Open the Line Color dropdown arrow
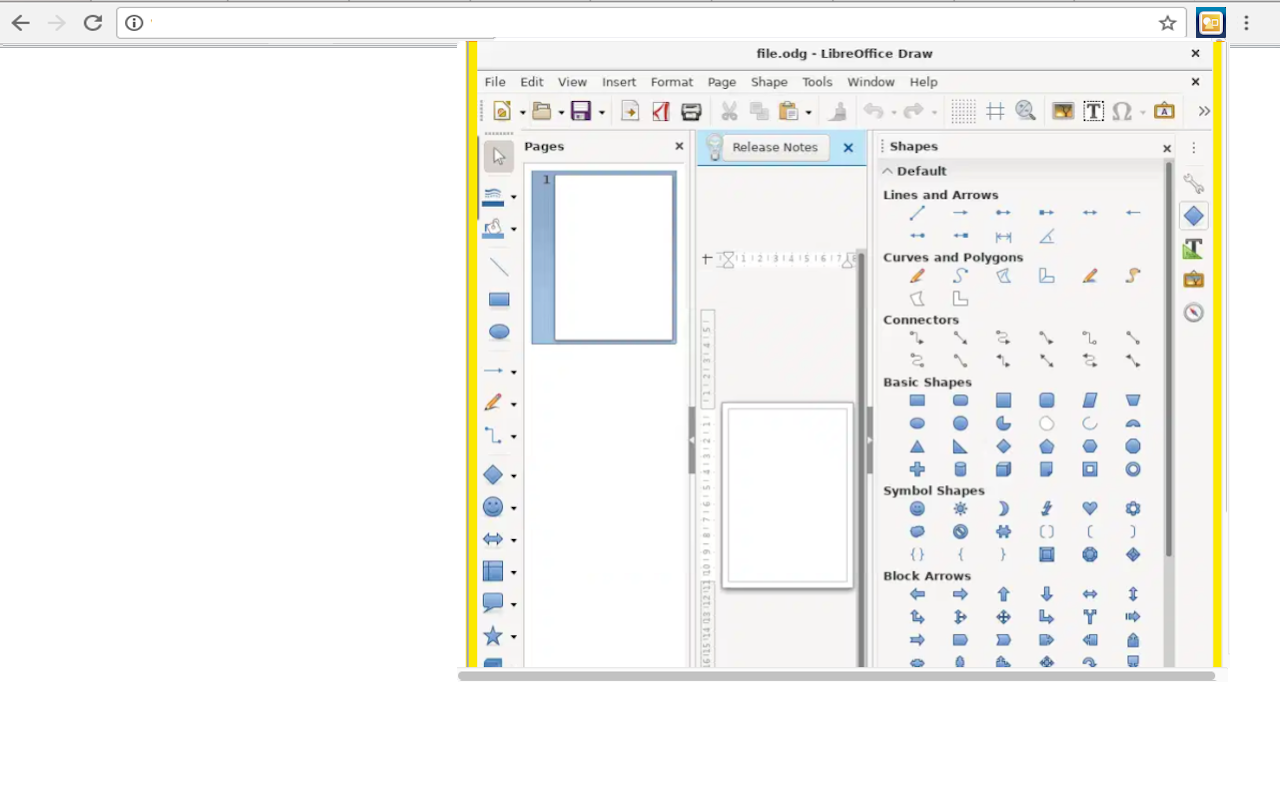 click(x=514, y=197)
